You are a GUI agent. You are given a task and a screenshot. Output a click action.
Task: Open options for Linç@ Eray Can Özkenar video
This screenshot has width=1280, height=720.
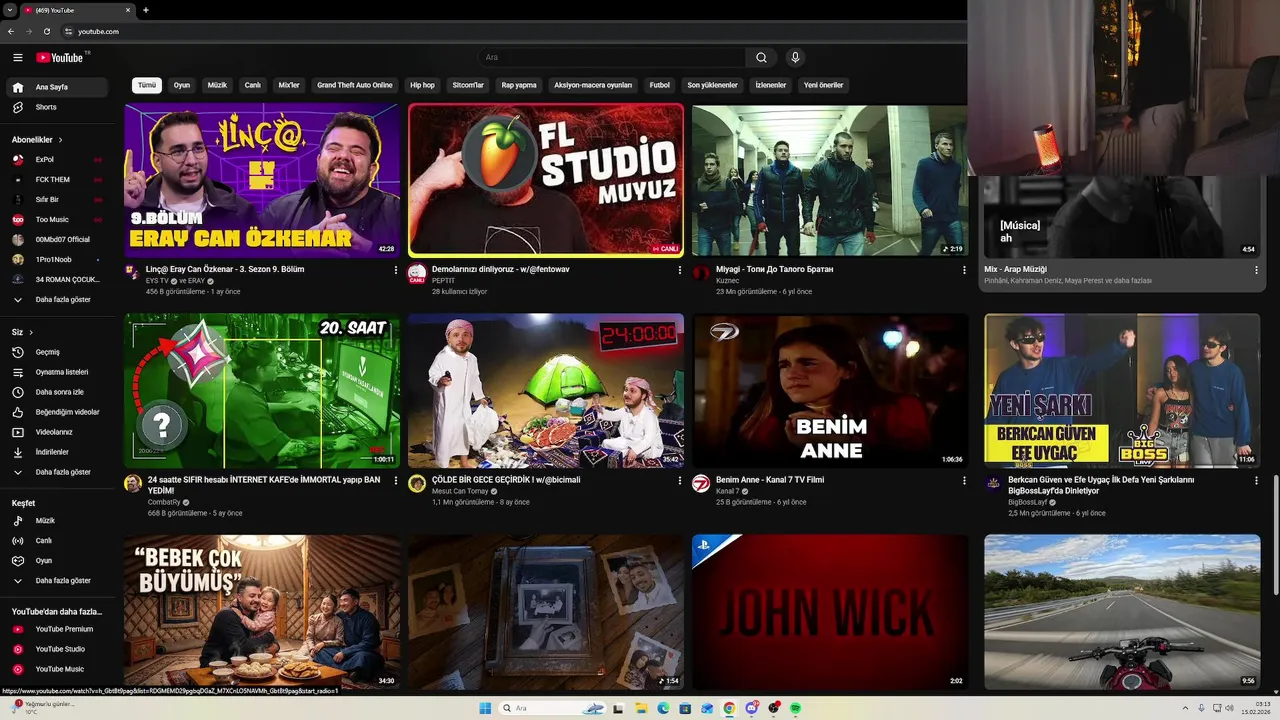396,270
